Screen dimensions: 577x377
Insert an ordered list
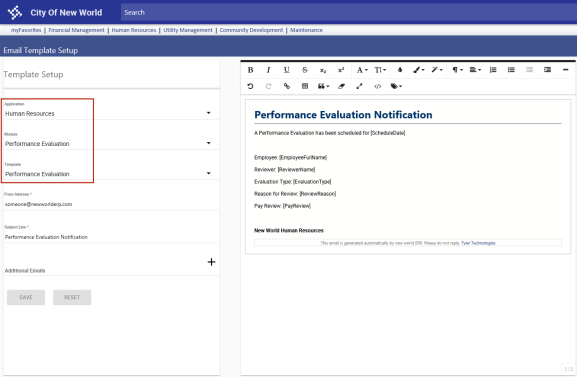tap(493, 70)
